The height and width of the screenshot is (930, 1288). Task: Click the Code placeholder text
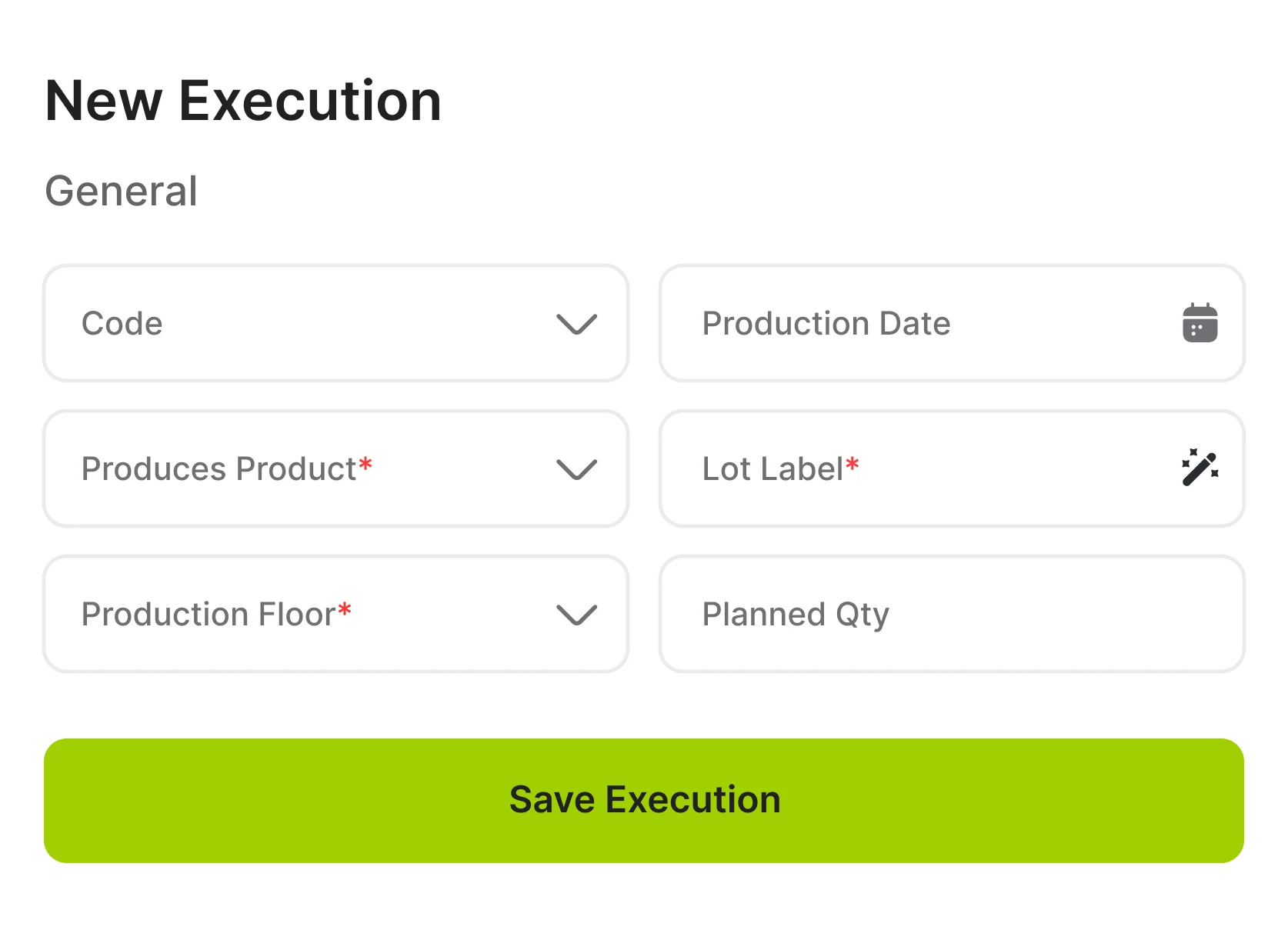point(122,324)
